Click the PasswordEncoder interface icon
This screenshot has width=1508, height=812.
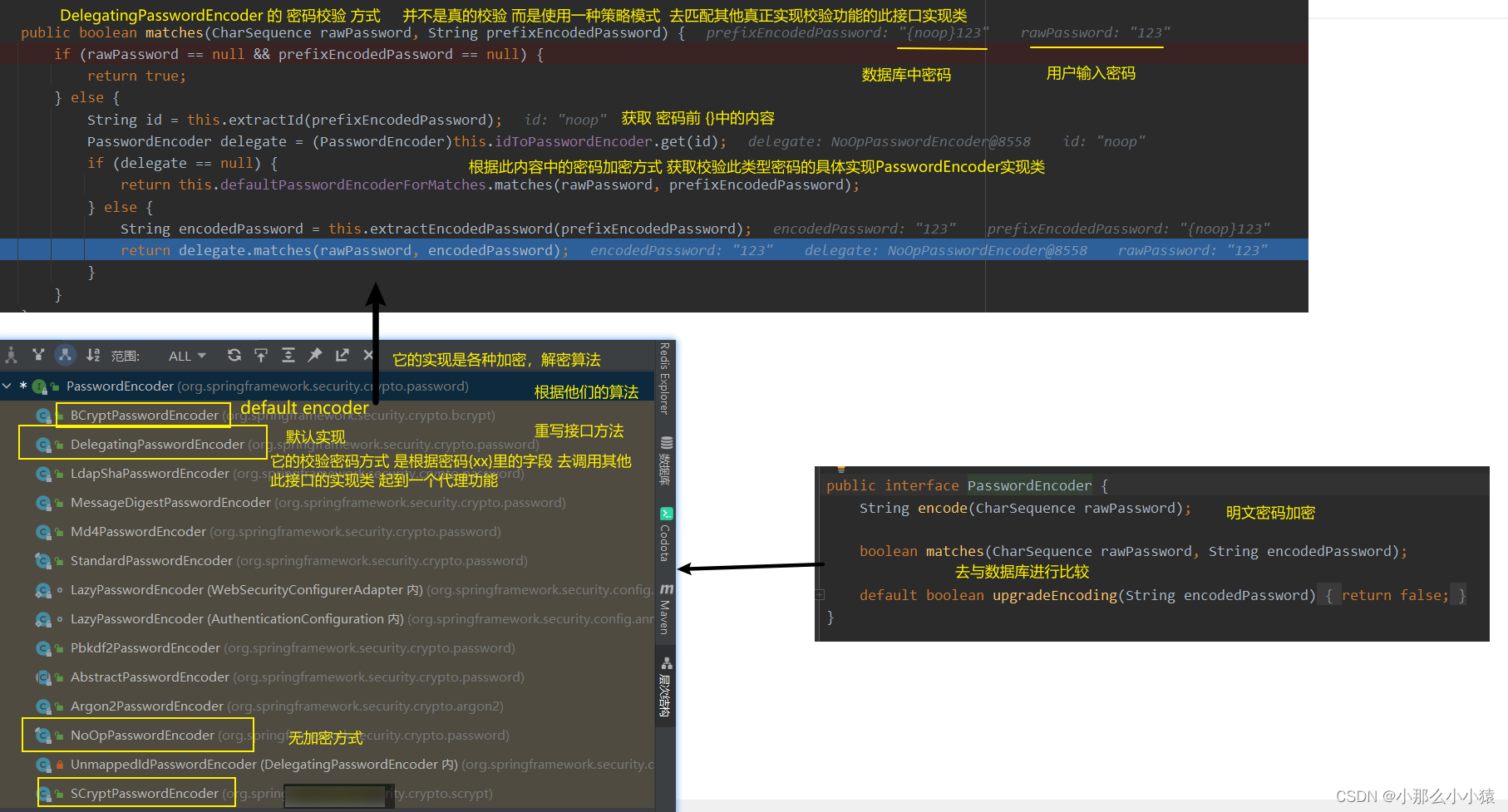tap(39, 386)
